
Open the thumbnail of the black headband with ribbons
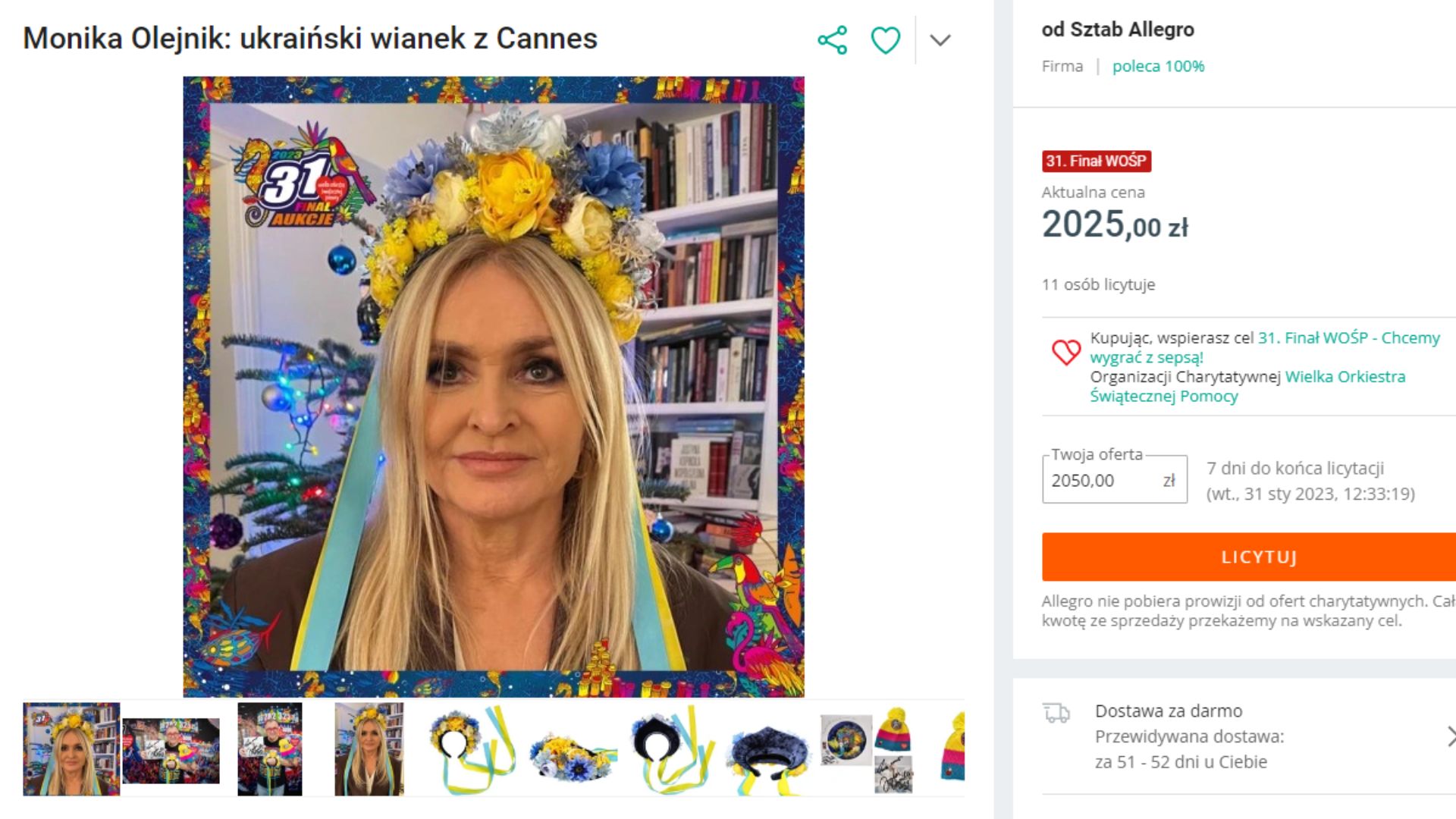[665, 748]
